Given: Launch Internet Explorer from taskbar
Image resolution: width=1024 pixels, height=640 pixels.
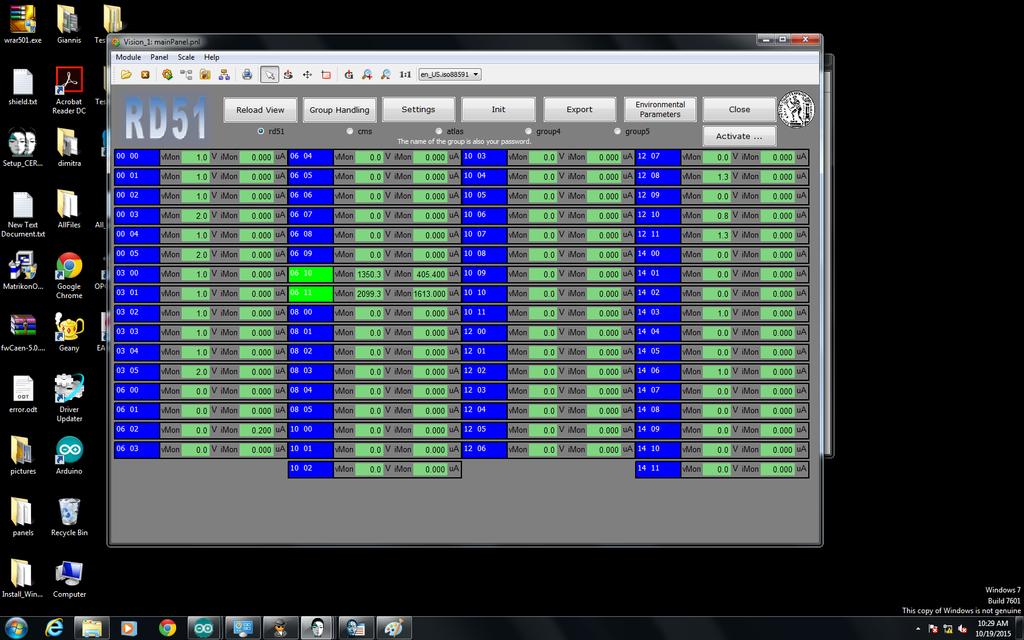Looking at the screenshot, I should [54, 628].
